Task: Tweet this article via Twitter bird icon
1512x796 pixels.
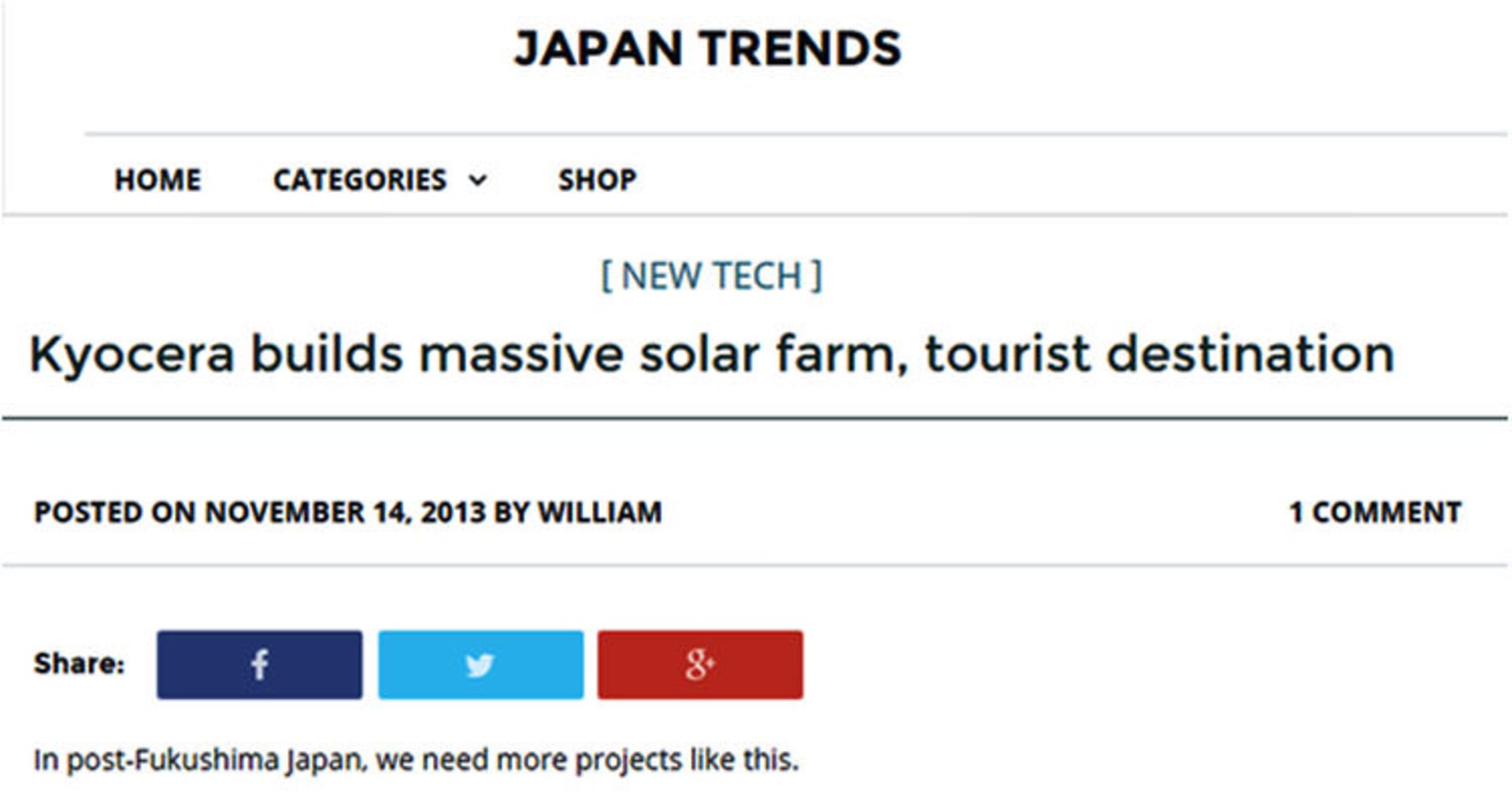Action: (x=480, y=665)
